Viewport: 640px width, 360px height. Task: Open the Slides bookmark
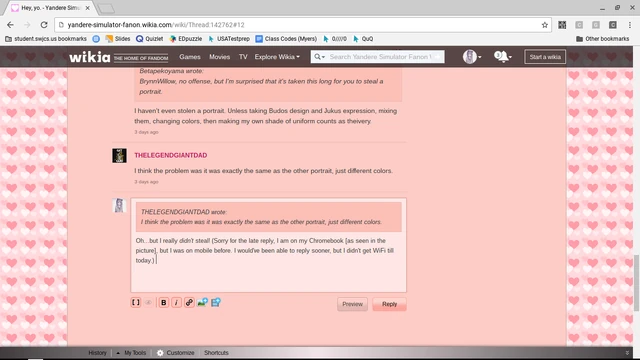[x=118, y=39]
